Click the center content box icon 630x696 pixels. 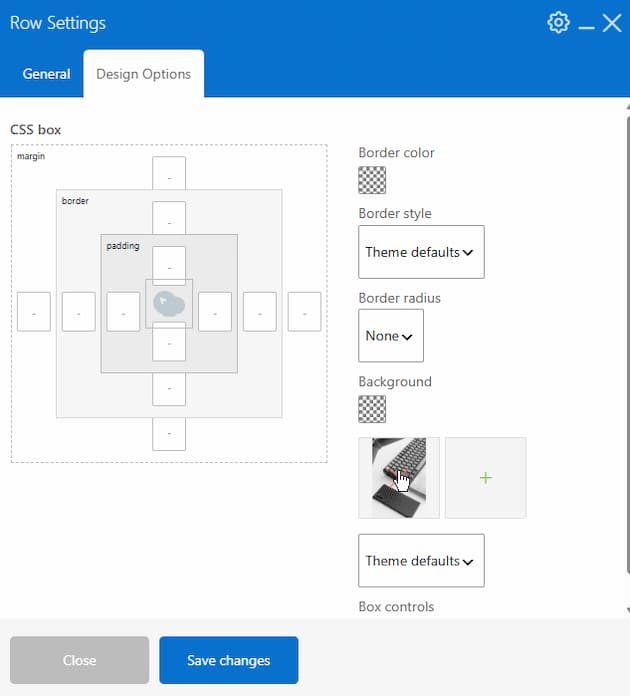169,304
